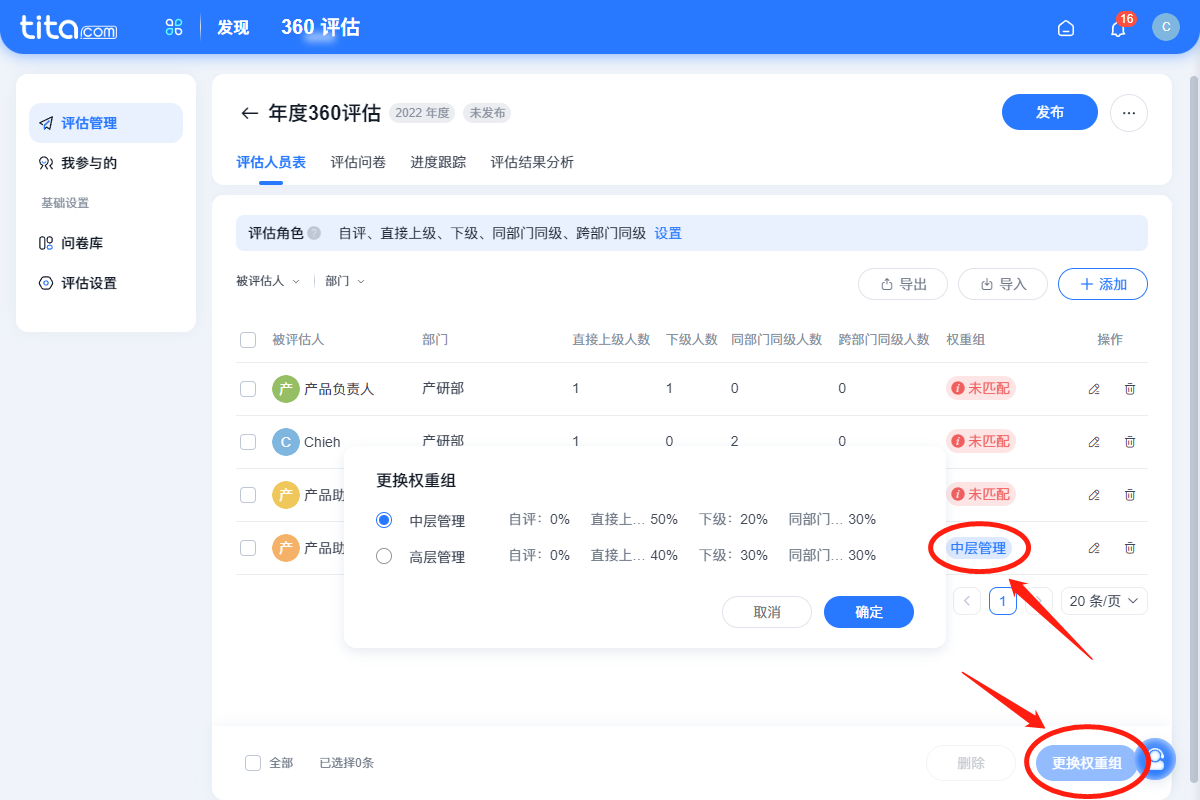This screenshot has height=800, width=1200.
Task: Click 产研部 in the 产品负责人 row
Action: point(442,389)
